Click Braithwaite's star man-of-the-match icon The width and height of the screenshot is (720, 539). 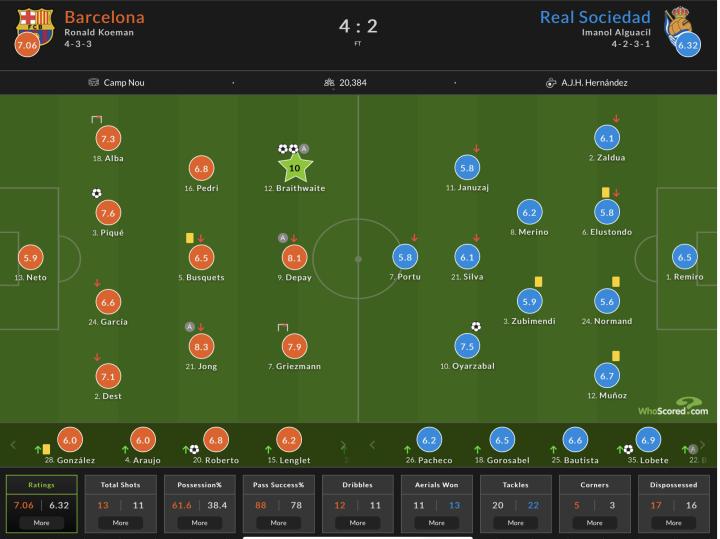294,168
